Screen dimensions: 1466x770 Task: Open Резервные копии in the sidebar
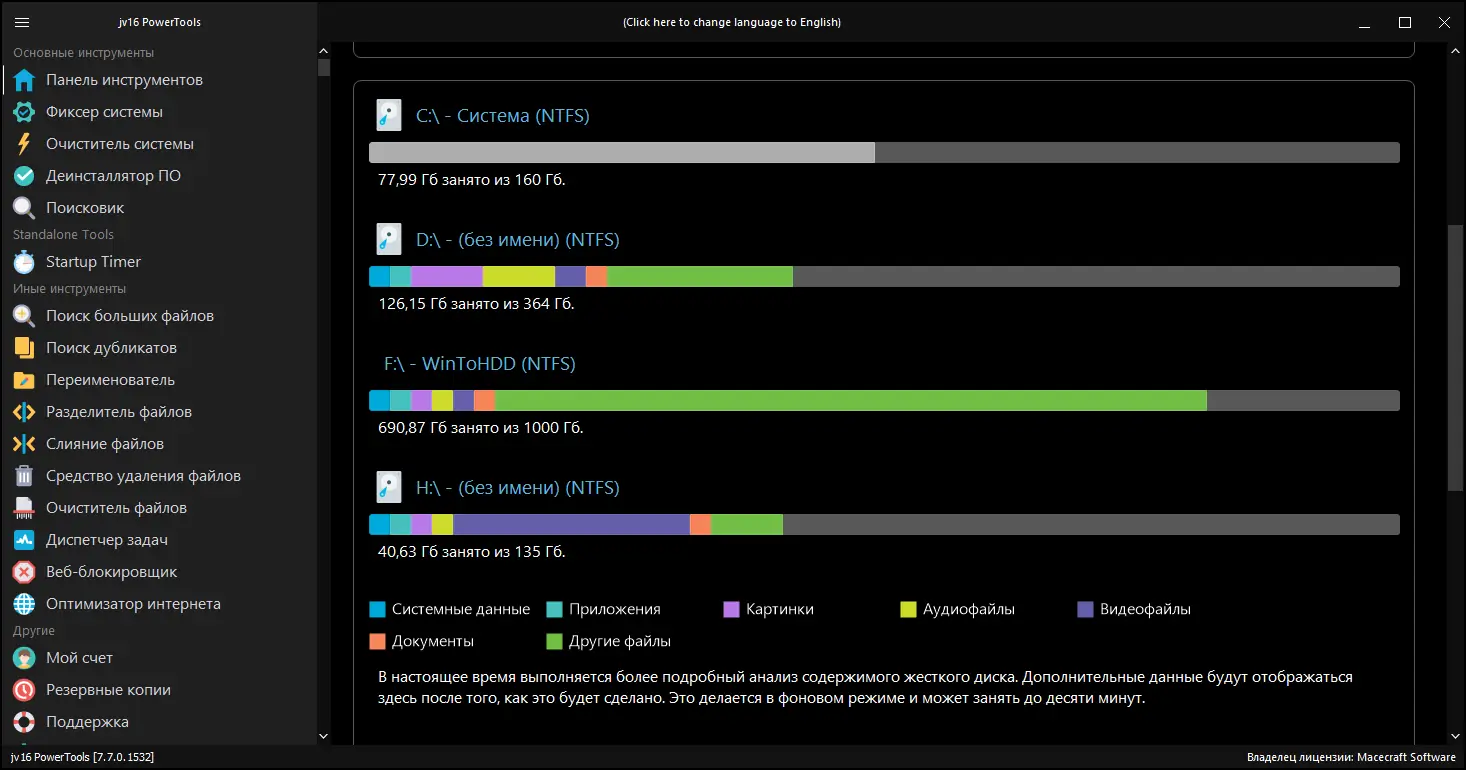click(x=108, y=690)
